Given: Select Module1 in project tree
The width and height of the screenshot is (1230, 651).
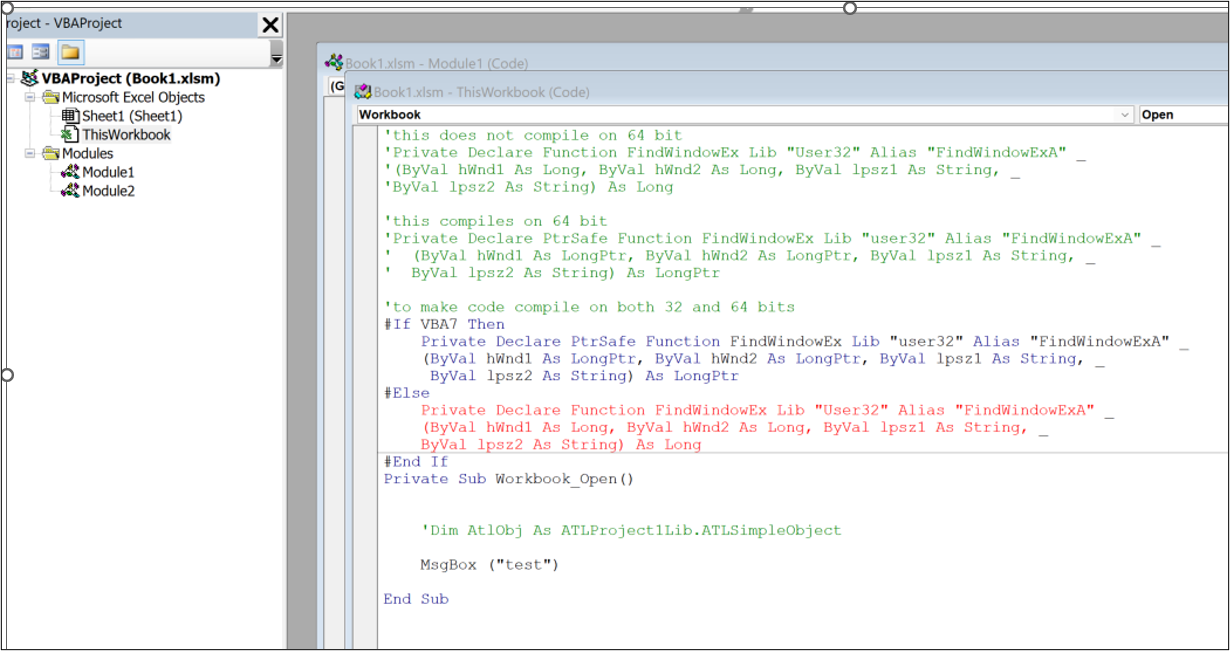Looking at the screenshot, I should tap(108, 172).
